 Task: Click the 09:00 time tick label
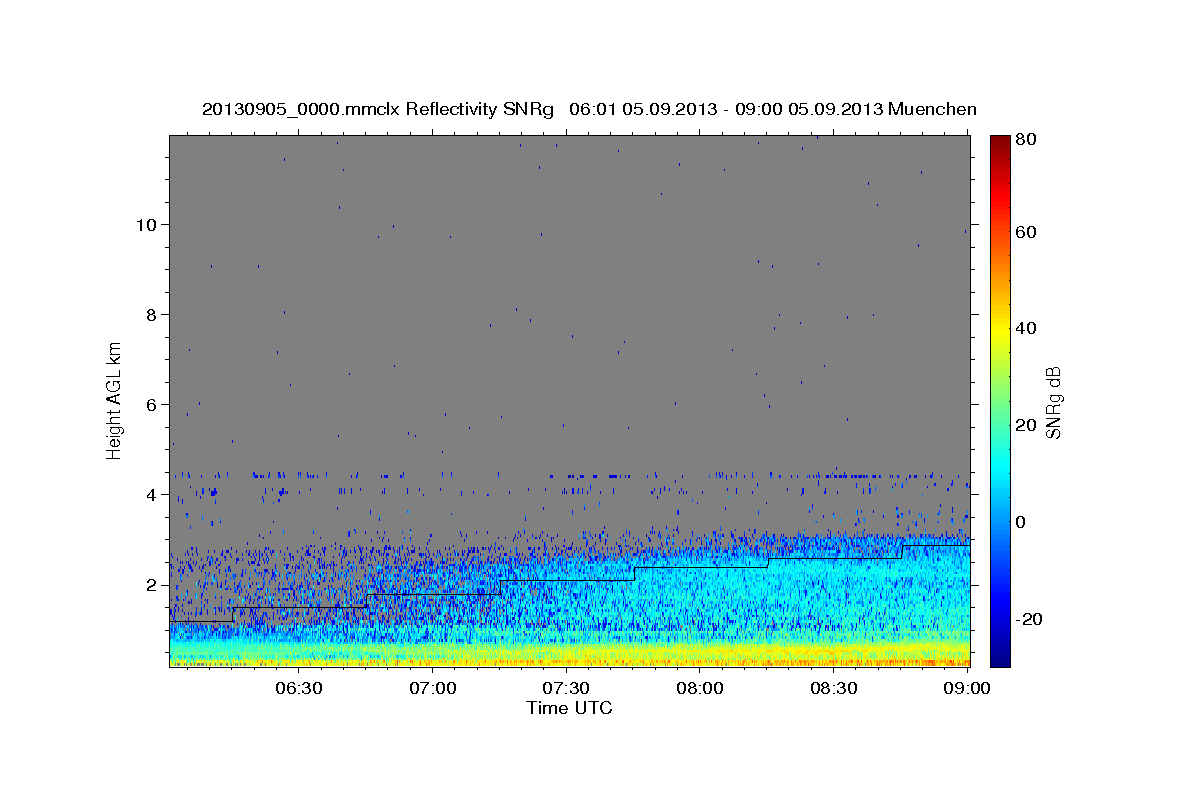coord(966,688)
